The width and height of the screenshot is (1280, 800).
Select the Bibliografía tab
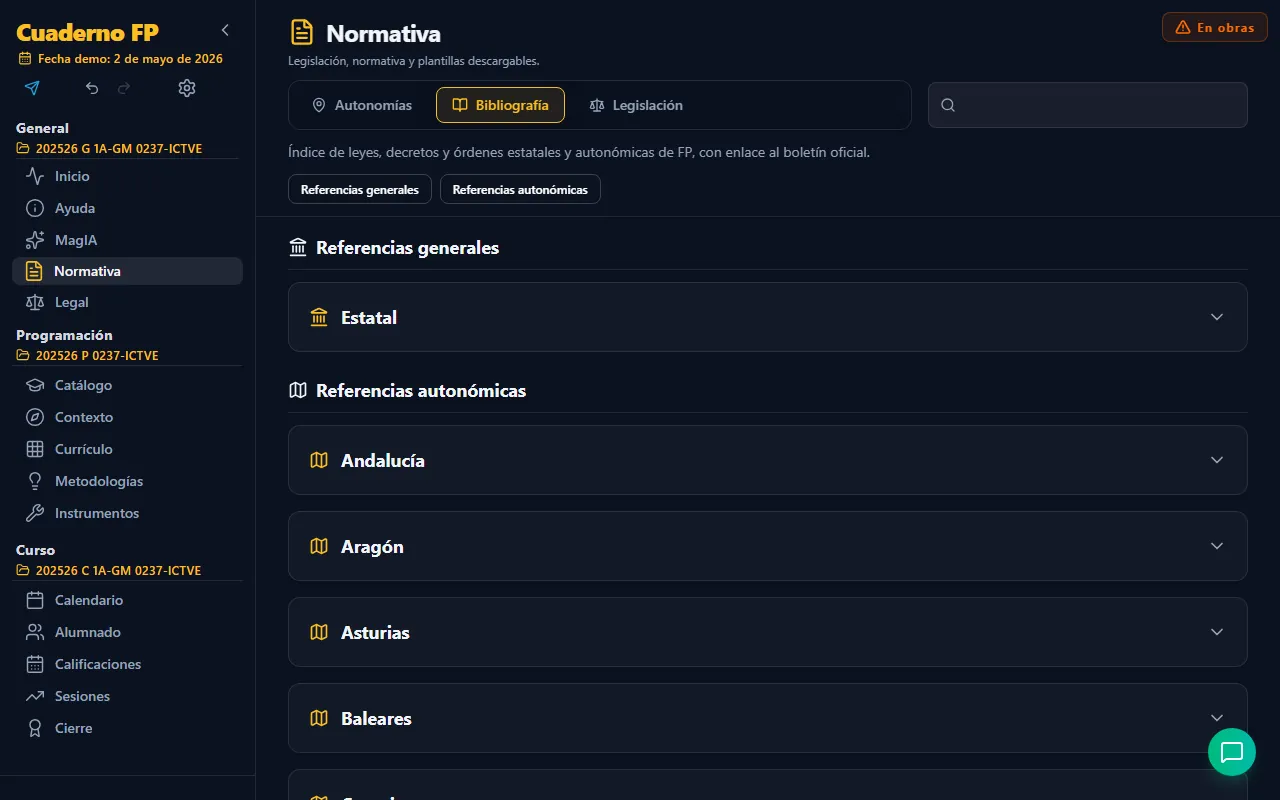tap(500, 105)
